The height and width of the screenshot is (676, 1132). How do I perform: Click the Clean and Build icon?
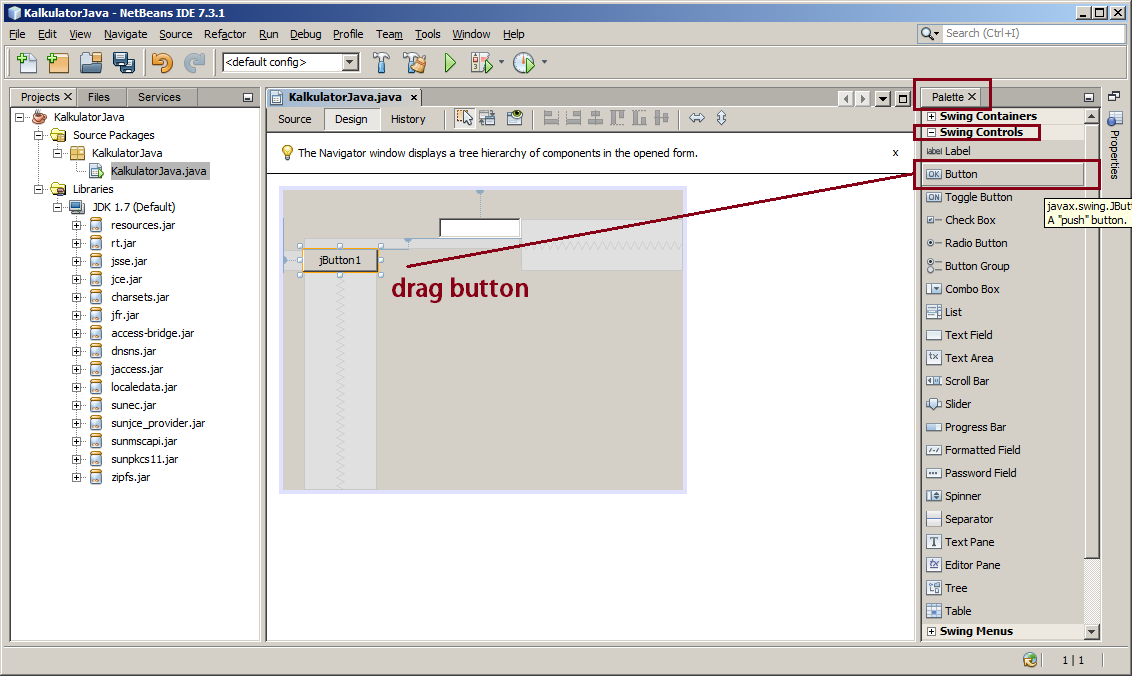[414, 63]
